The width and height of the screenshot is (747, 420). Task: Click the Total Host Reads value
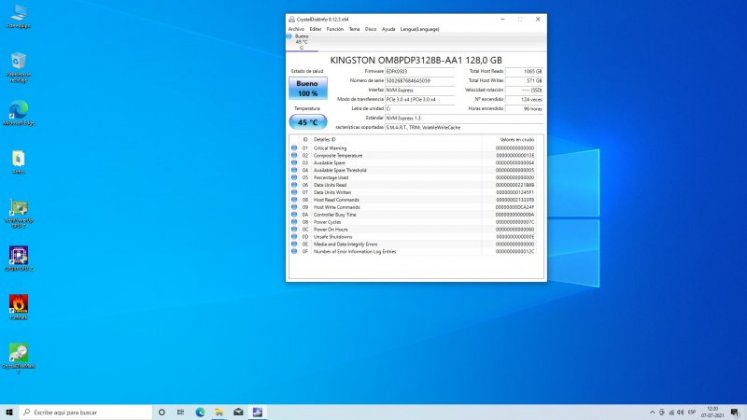coord(524,71)
